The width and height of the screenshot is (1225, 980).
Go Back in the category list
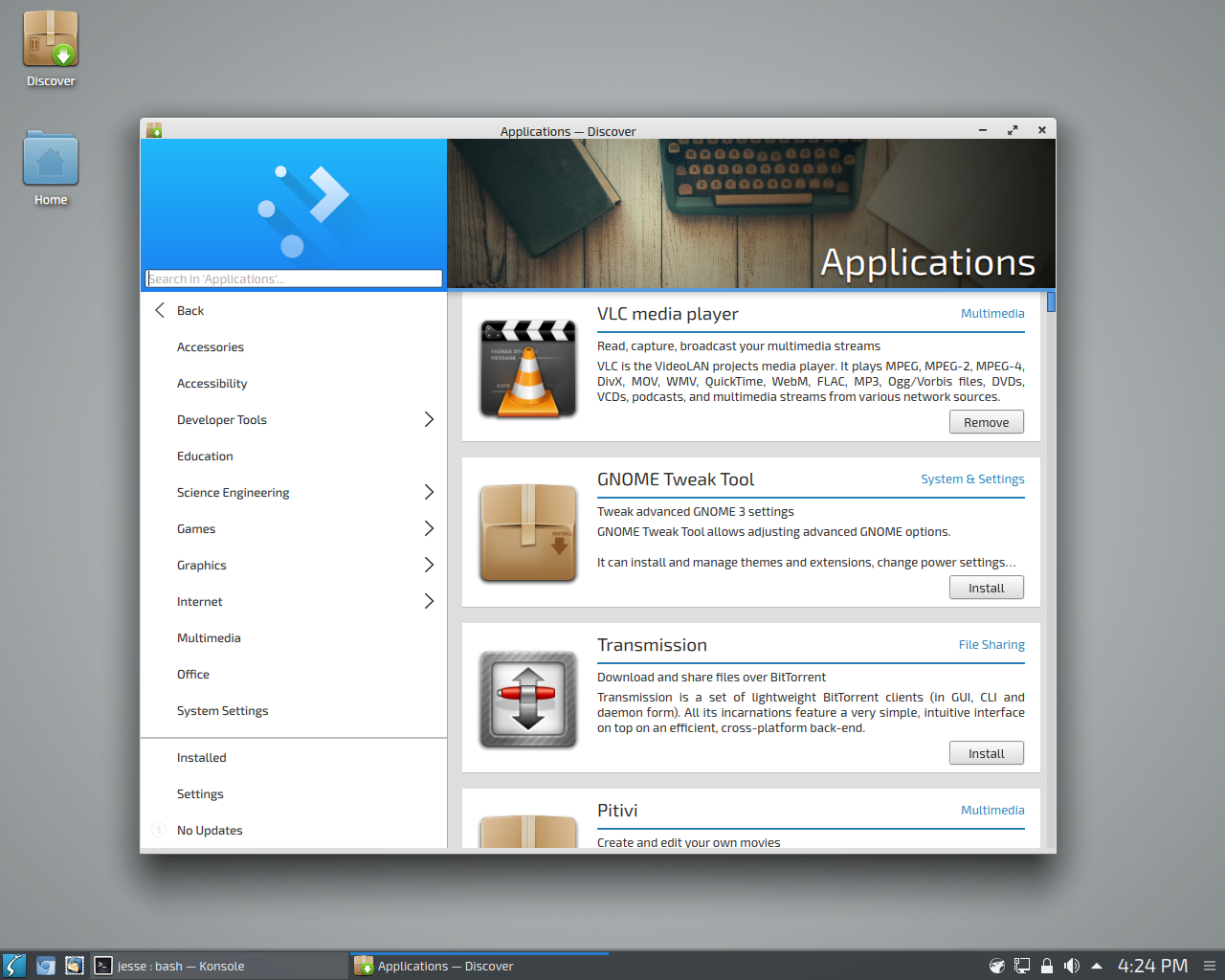294,310
